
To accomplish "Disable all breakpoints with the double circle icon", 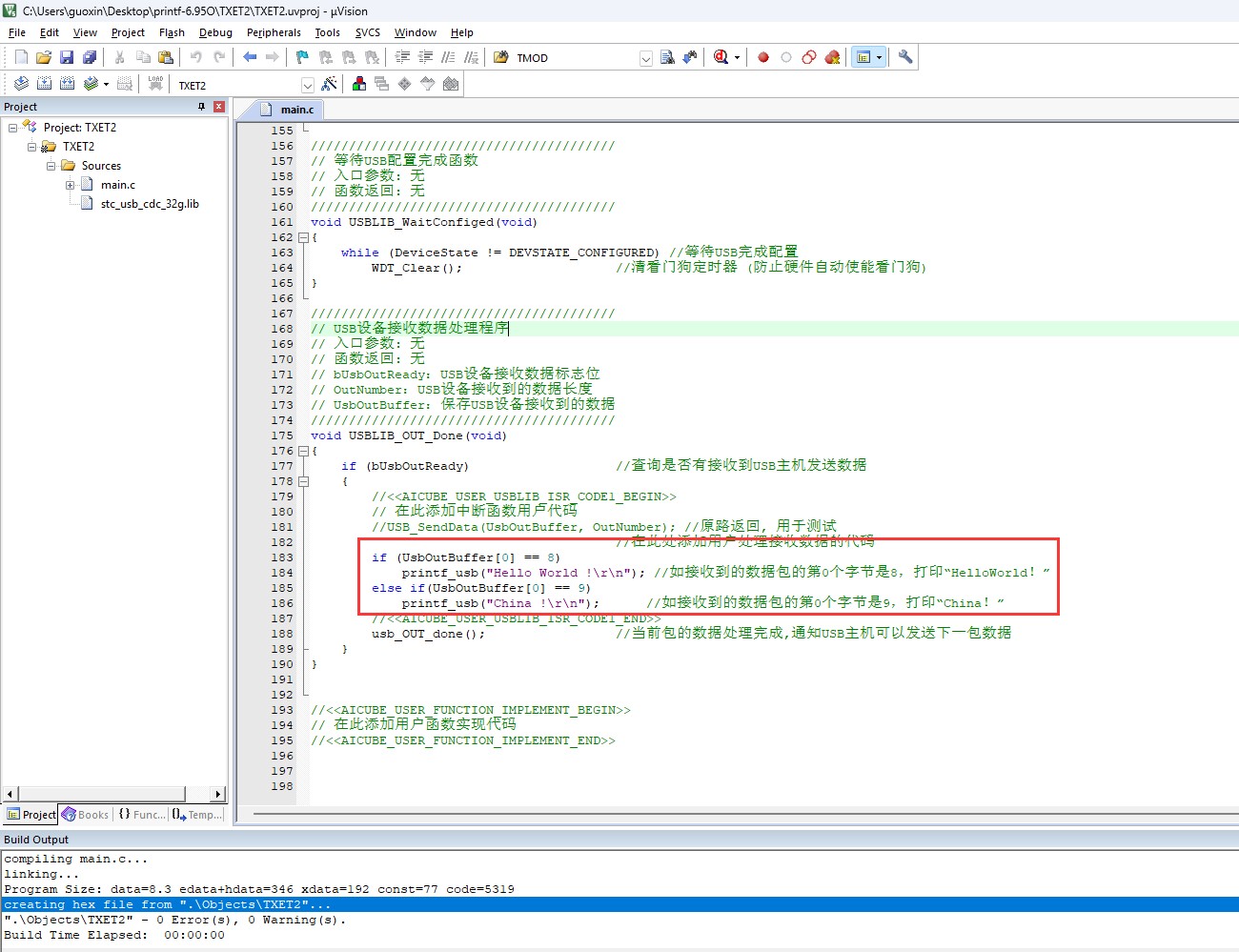I will (x=809, y=57).
